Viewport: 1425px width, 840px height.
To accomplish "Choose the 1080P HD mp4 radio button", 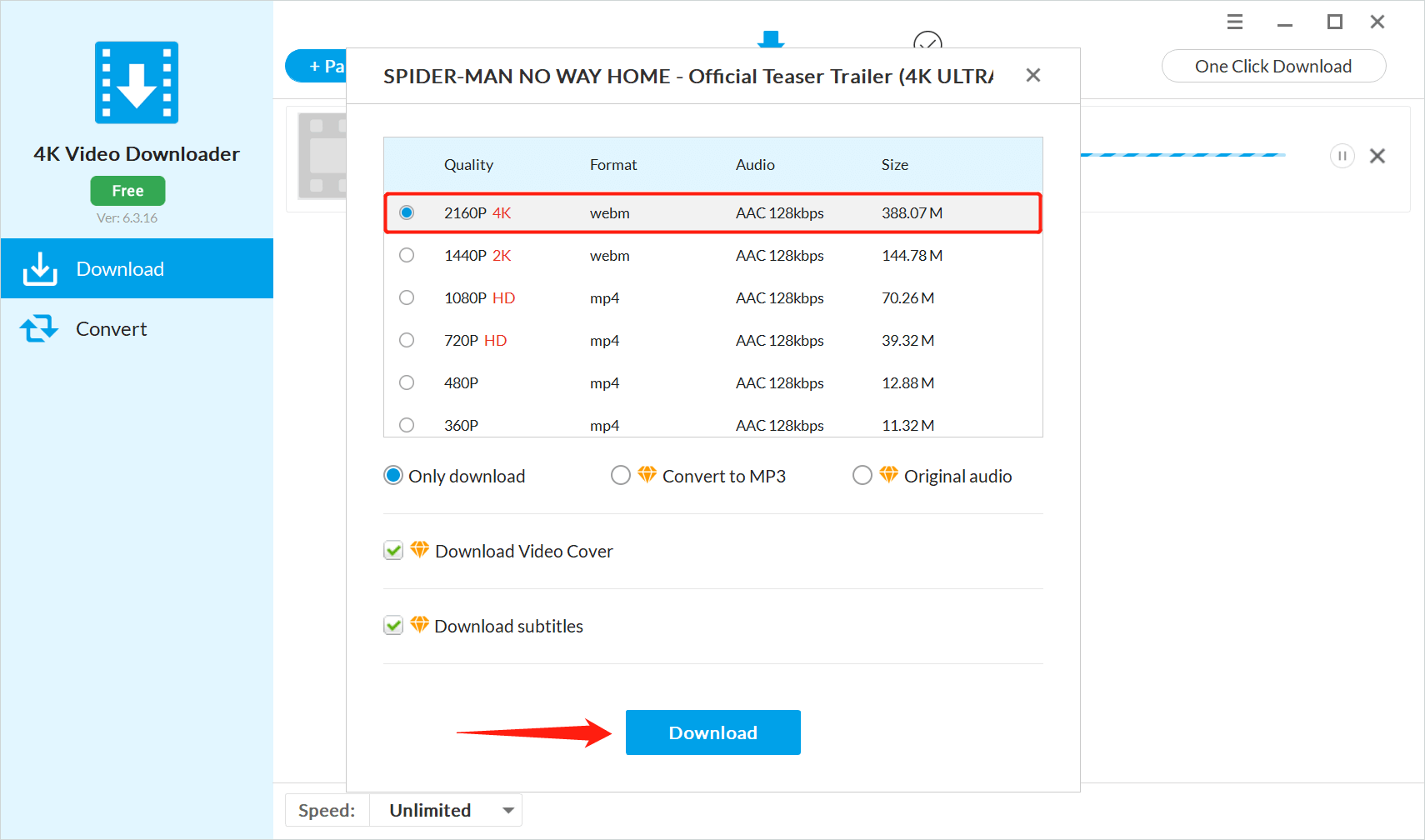I will point(407,297).
